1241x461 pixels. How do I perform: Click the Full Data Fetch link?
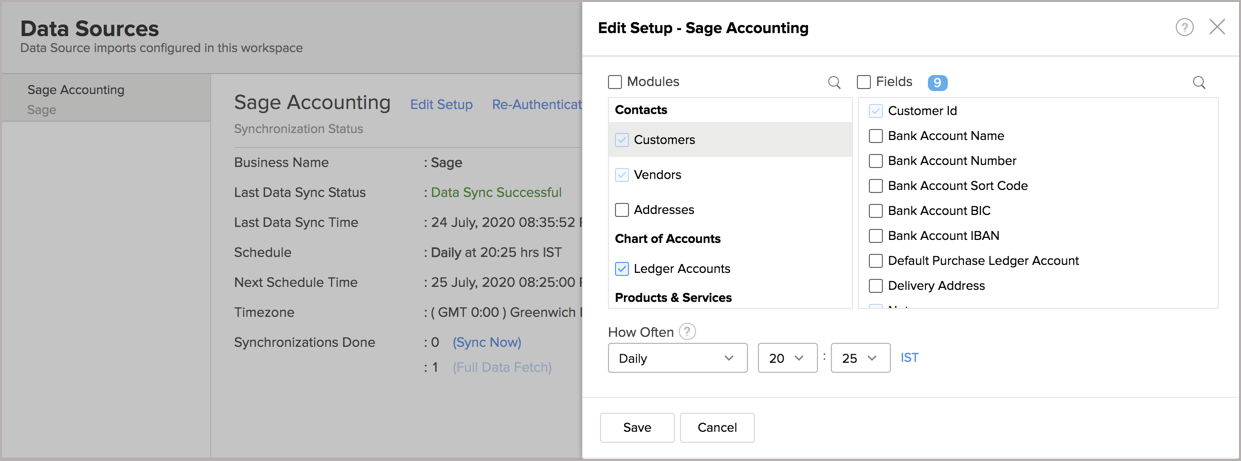502,367
